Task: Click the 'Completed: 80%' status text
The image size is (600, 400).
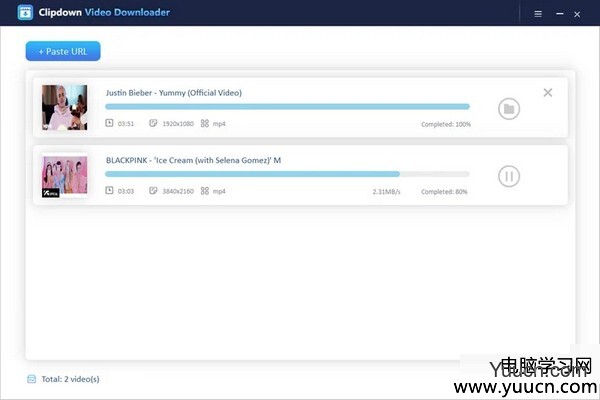Action: (444, 192)
